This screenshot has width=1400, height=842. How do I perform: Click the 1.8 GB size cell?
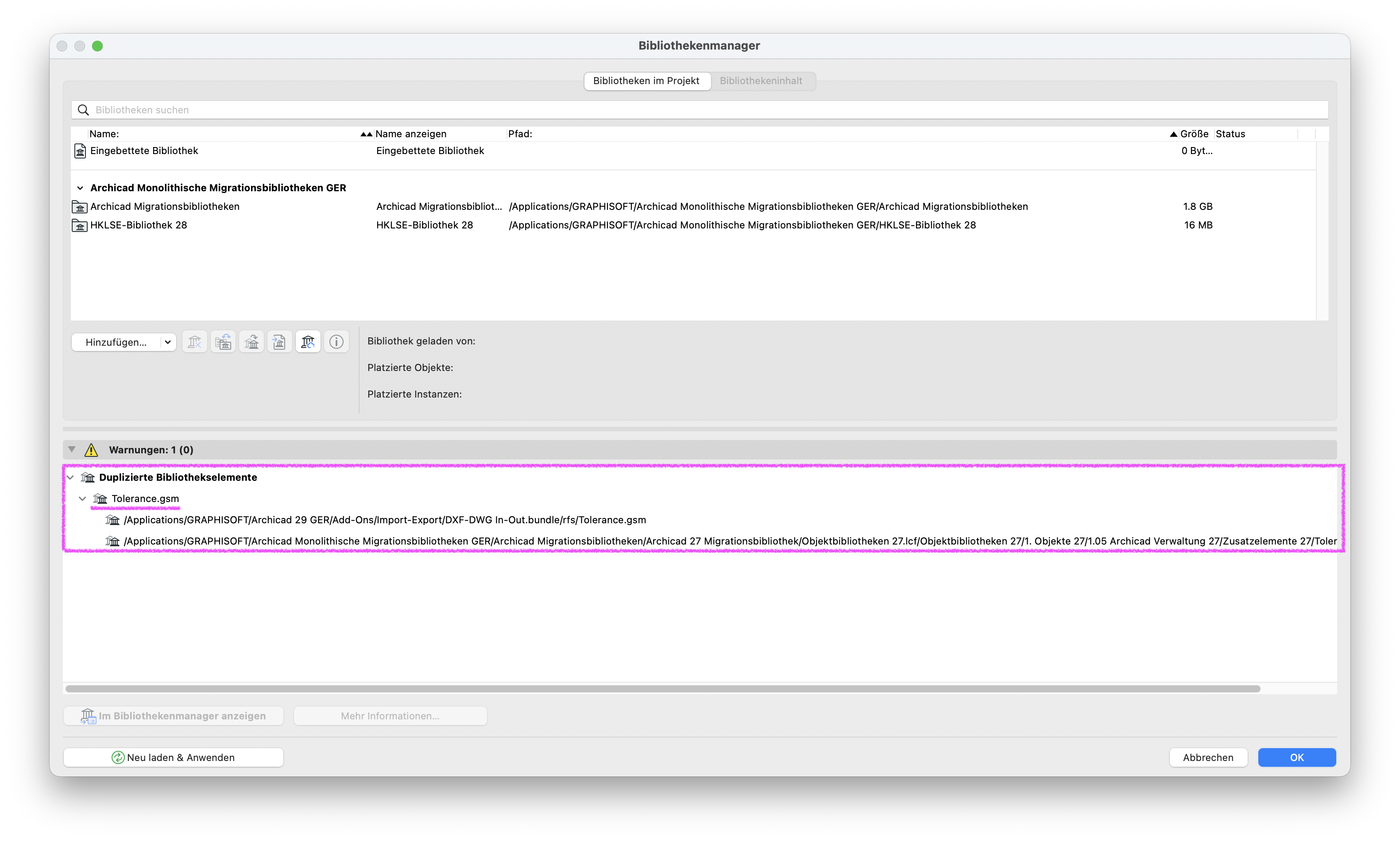coord(1197,207)
